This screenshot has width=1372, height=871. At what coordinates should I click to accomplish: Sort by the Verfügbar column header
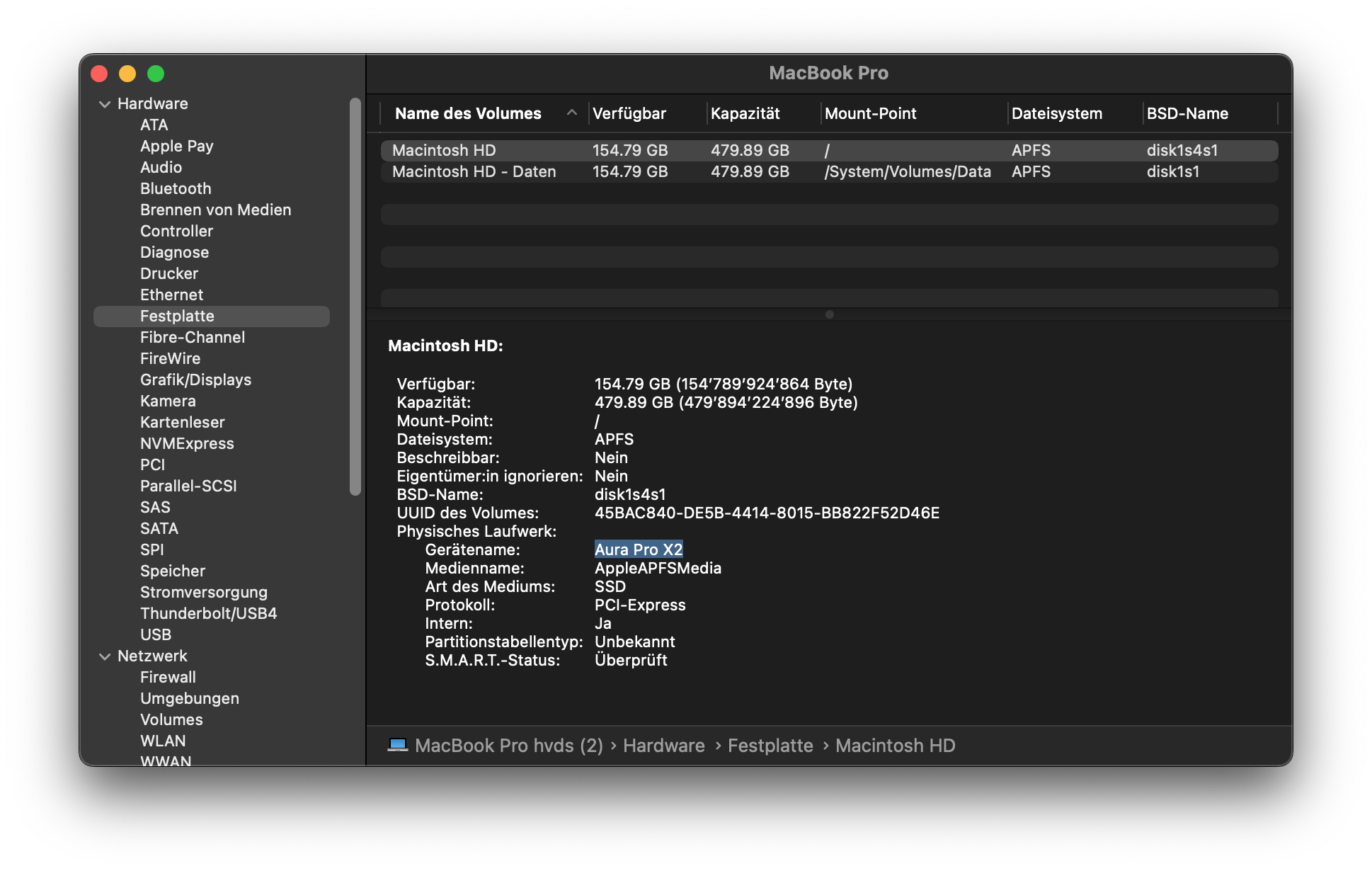click(629, 113)
